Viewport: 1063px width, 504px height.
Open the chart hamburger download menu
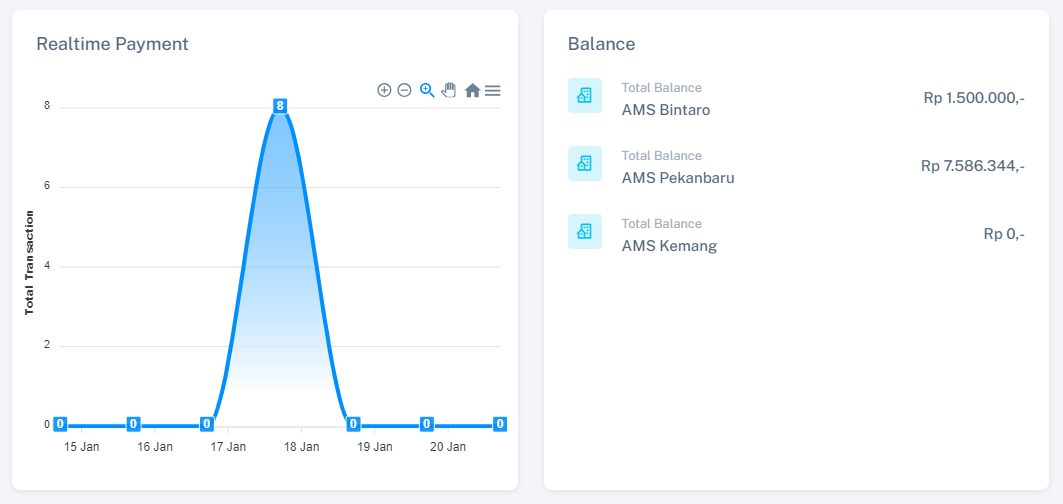(x=493, y=90)
